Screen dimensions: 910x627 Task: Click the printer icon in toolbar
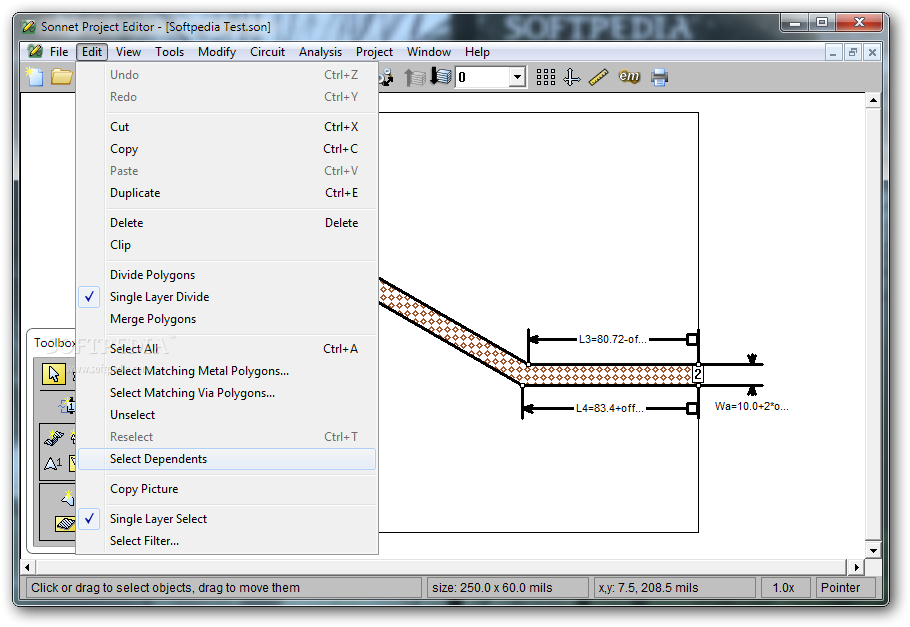(x=659, y=77)
